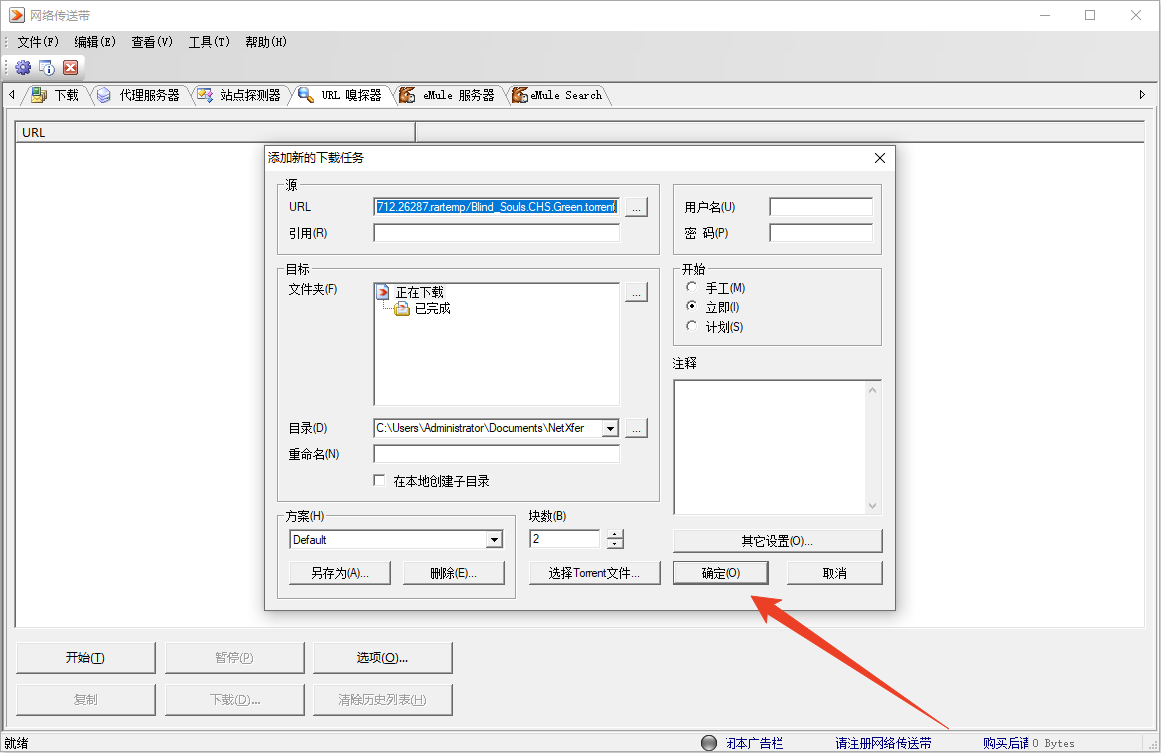Image resolution: width=1161 pixels, height=753 pixels.
Task: Open the 方案 Default scheme dropdown
Action: pyautogui.click(x=493, y=540)
